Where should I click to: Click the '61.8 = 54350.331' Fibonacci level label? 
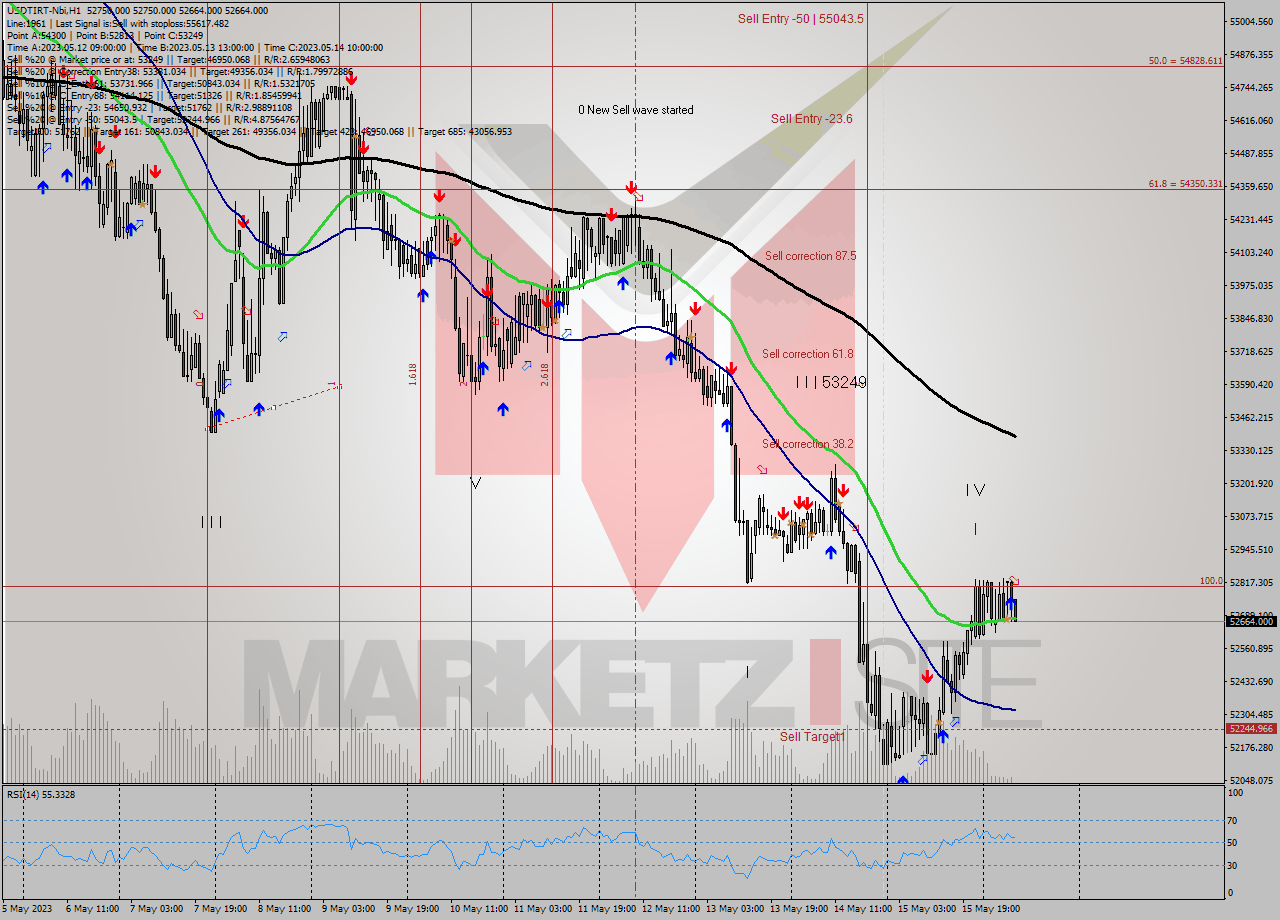(1185, 184)
